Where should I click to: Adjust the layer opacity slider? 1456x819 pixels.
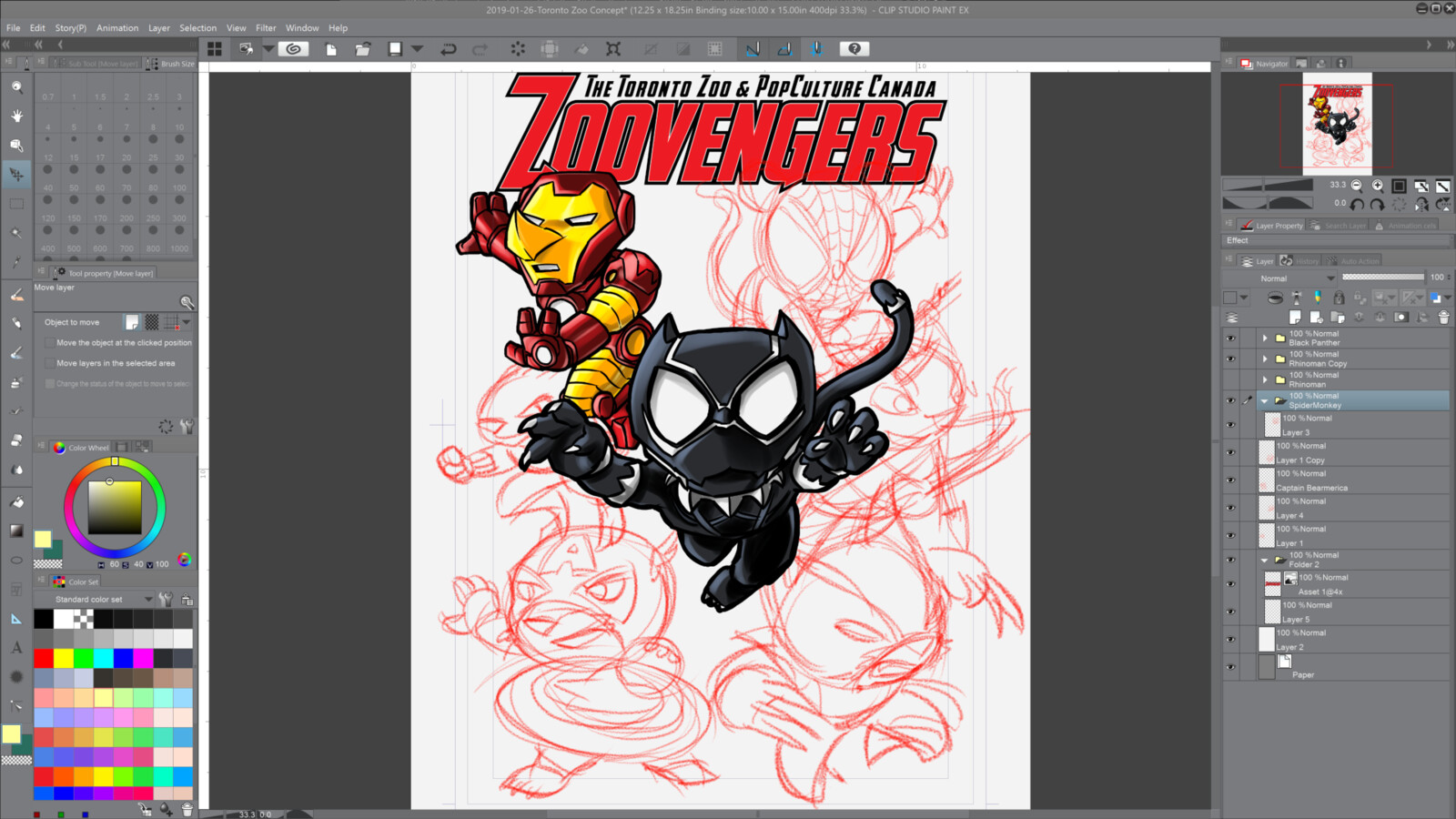pyautogui.click(x=1383, y=278)
